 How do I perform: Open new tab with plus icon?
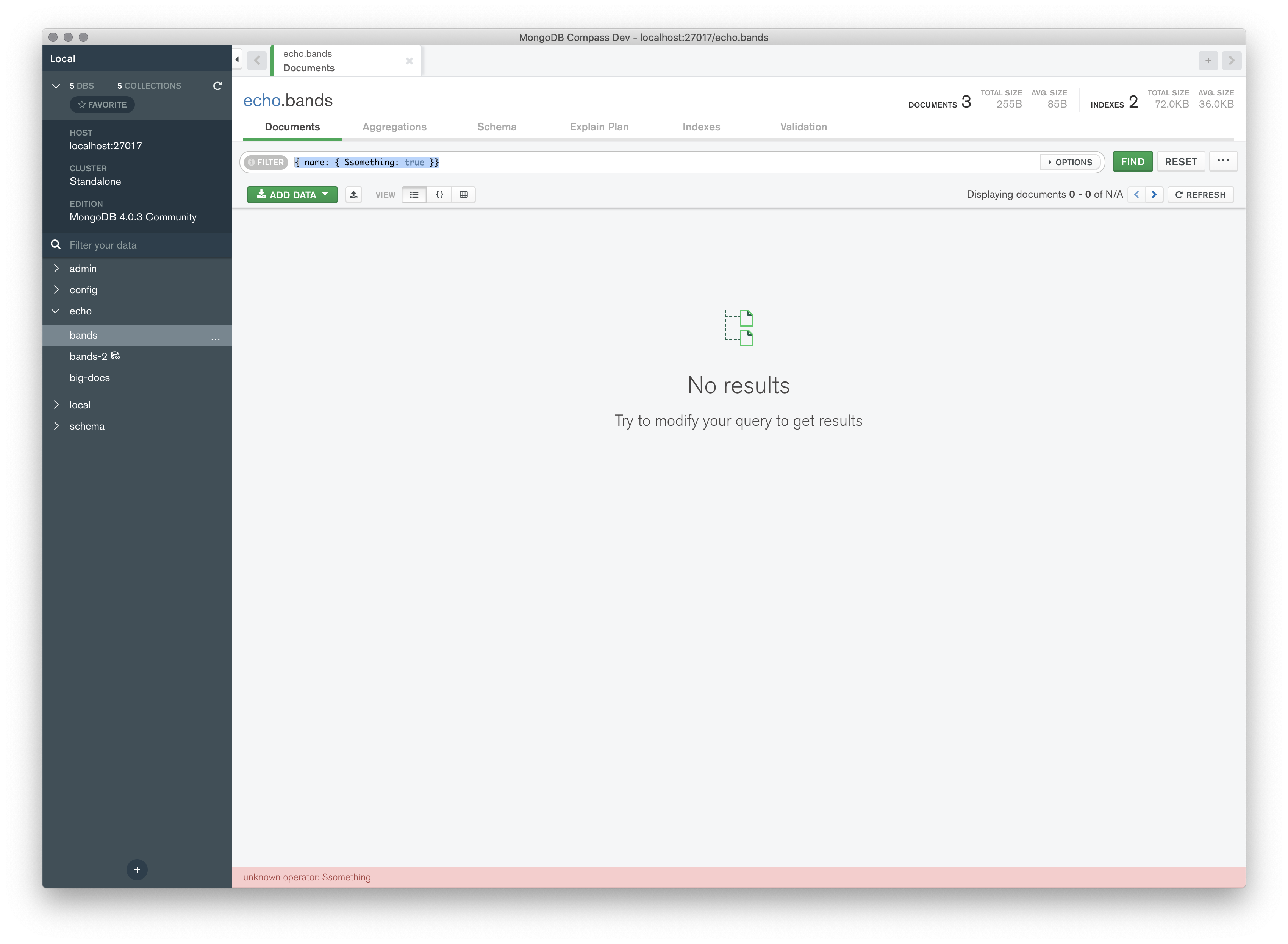click(1207, 61)
